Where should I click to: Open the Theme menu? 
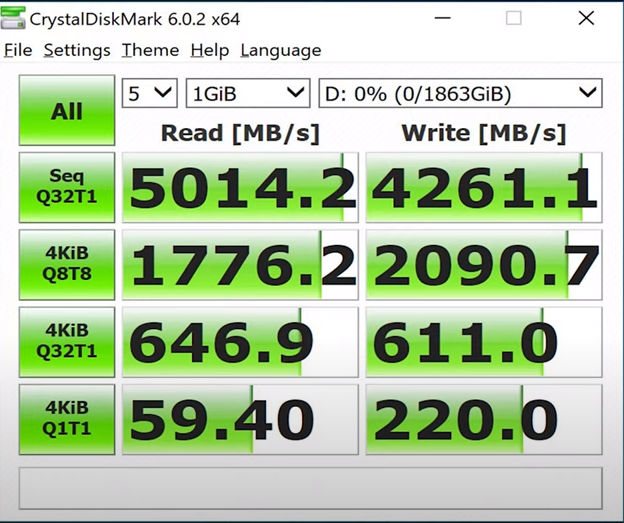pos(150,51)
